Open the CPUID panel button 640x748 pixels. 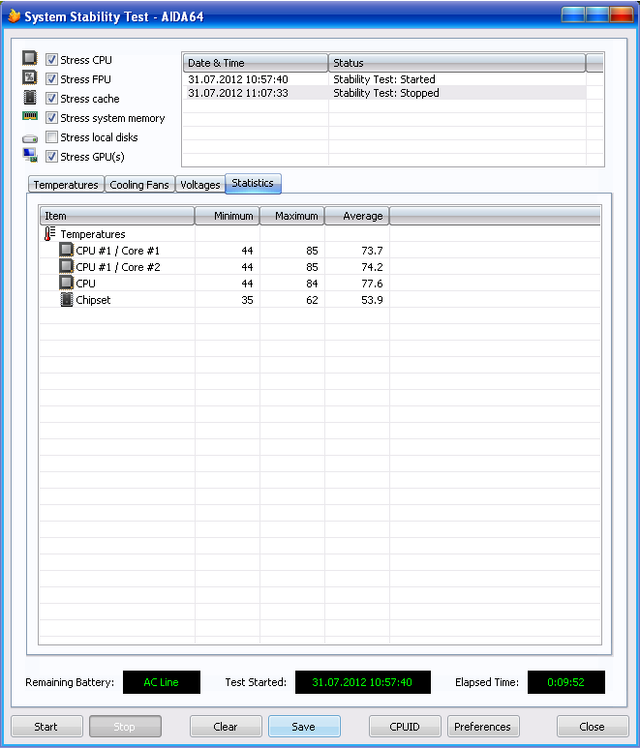click(405, 727)
